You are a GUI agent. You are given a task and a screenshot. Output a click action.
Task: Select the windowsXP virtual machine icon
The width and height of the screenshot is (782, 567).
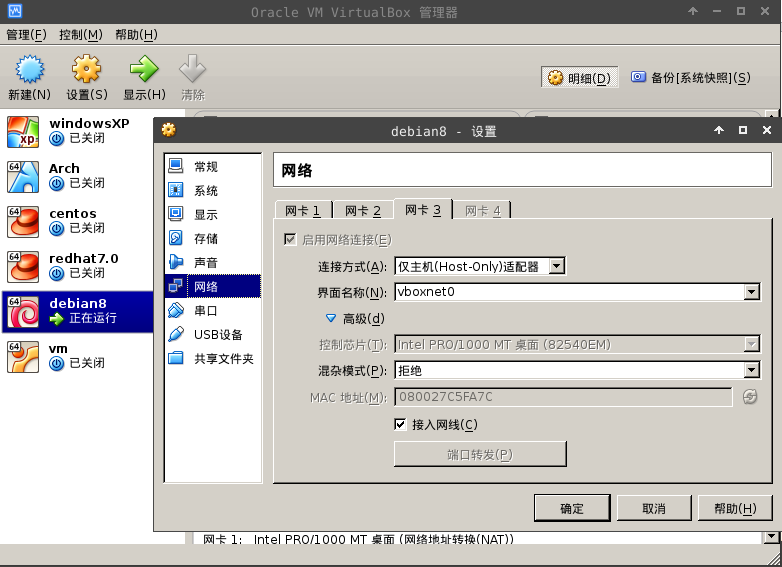(23, 132)
